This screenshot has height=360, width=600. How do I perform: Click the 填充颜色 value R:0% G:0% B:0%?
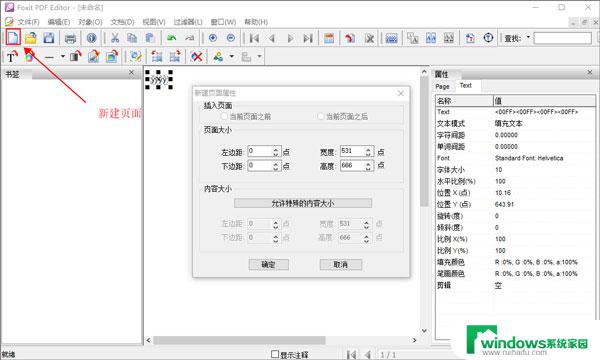coord(536,262)
